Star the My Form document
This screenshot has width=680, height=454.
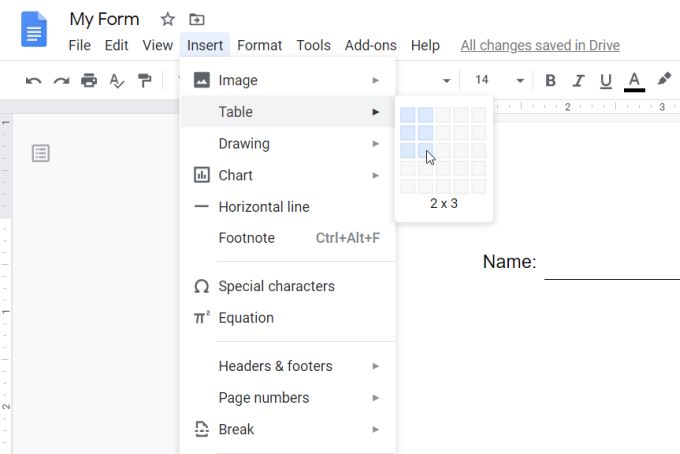point(168,19)
